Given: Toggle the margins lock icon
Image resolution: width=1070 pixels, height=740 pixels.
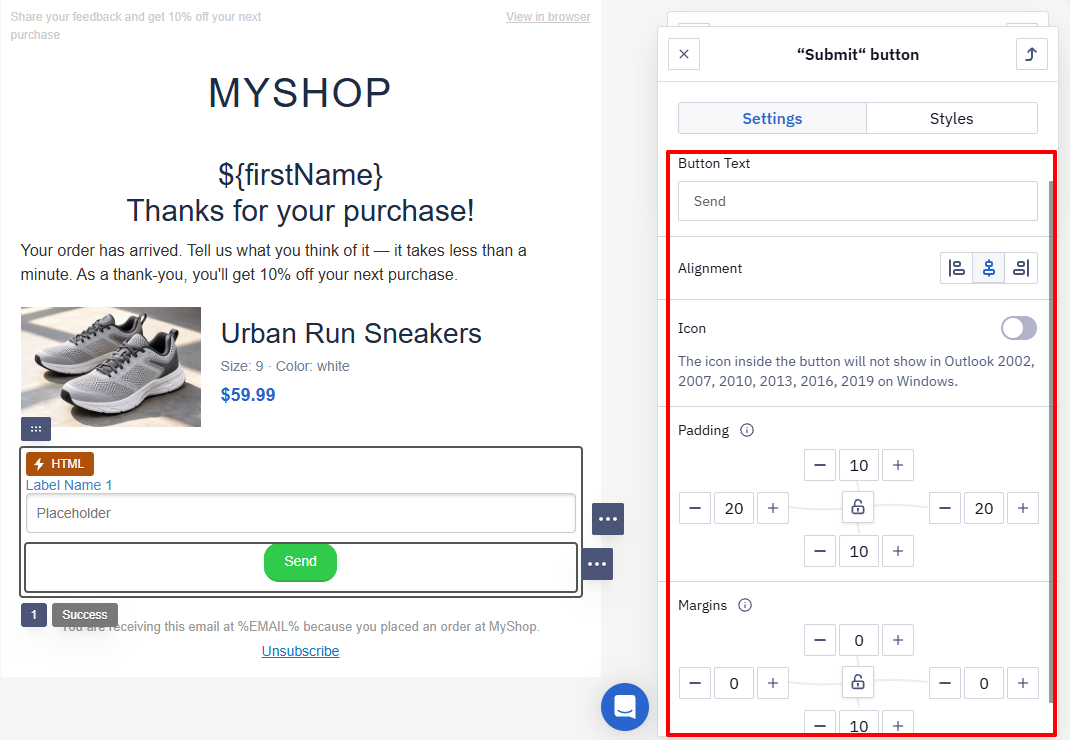Looking at the screenshot, I should (858, 681).
